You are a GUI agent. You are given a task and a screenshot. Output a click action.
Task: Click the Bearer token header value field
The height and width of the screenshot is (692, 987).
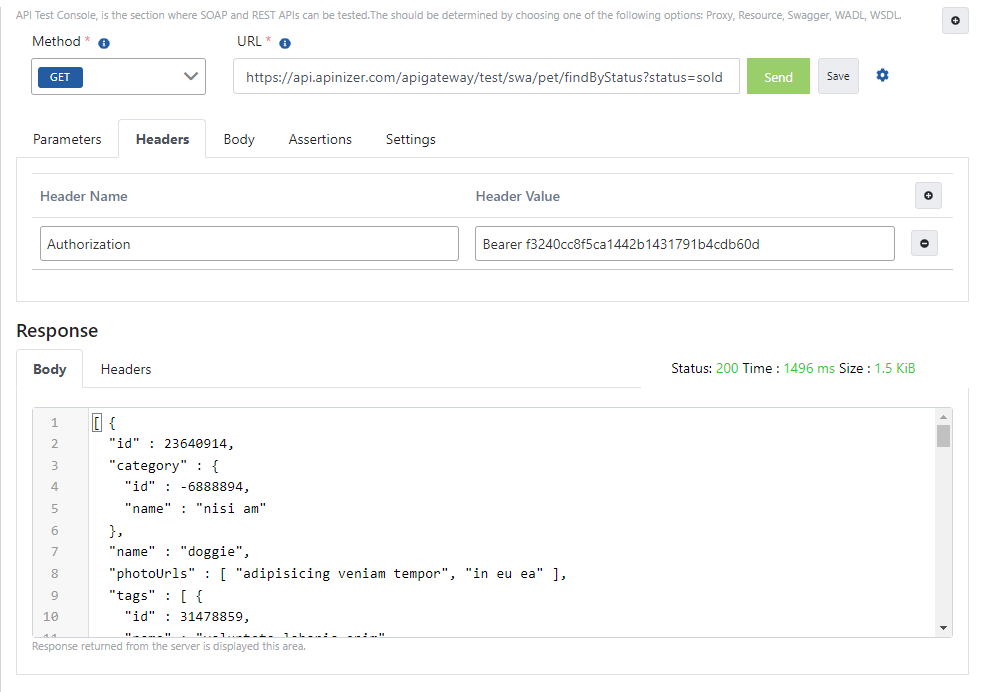[684, 244]
